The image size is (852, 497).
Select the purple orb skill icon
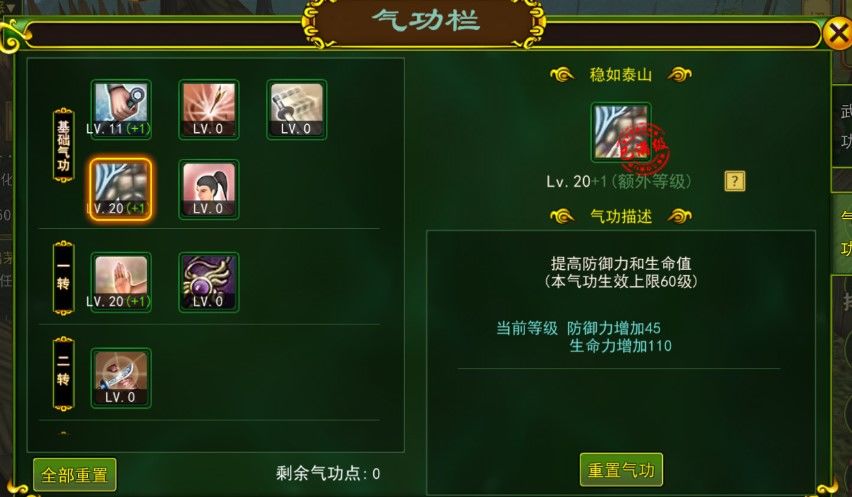click(209, 282)
